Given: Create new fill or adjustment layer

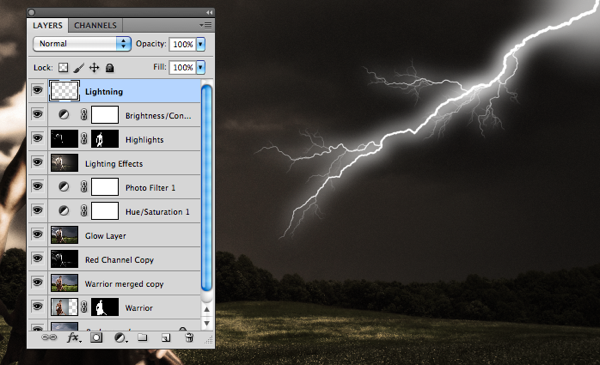Looking at the screenshot, I should [x=121, y=338].
